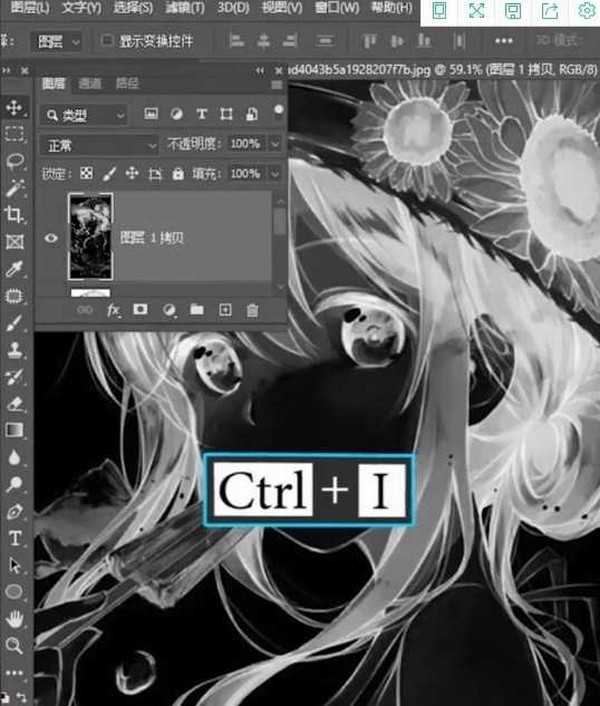Delete layer using trash icon

(x=252, y=311)
